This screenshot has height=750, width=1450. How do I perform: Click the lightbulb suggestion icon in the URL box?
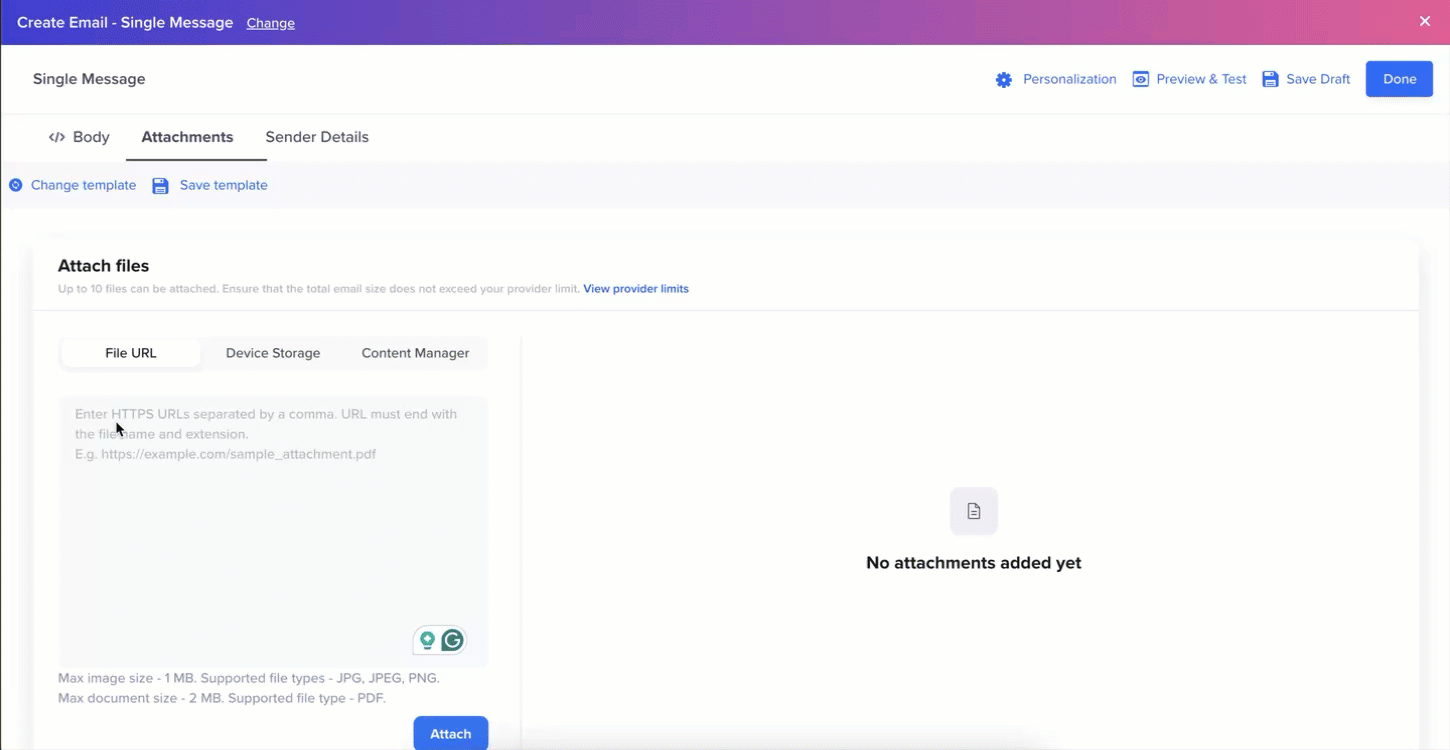pos(427,640)
